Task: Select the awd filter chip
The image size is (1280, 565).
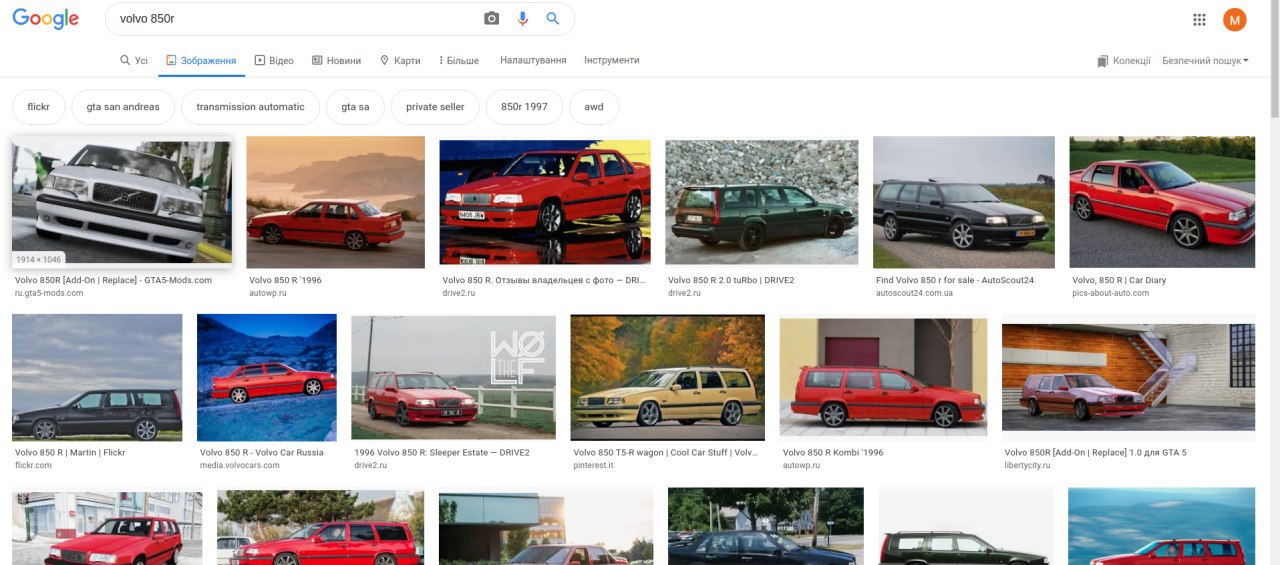Action: click(594, 107)
